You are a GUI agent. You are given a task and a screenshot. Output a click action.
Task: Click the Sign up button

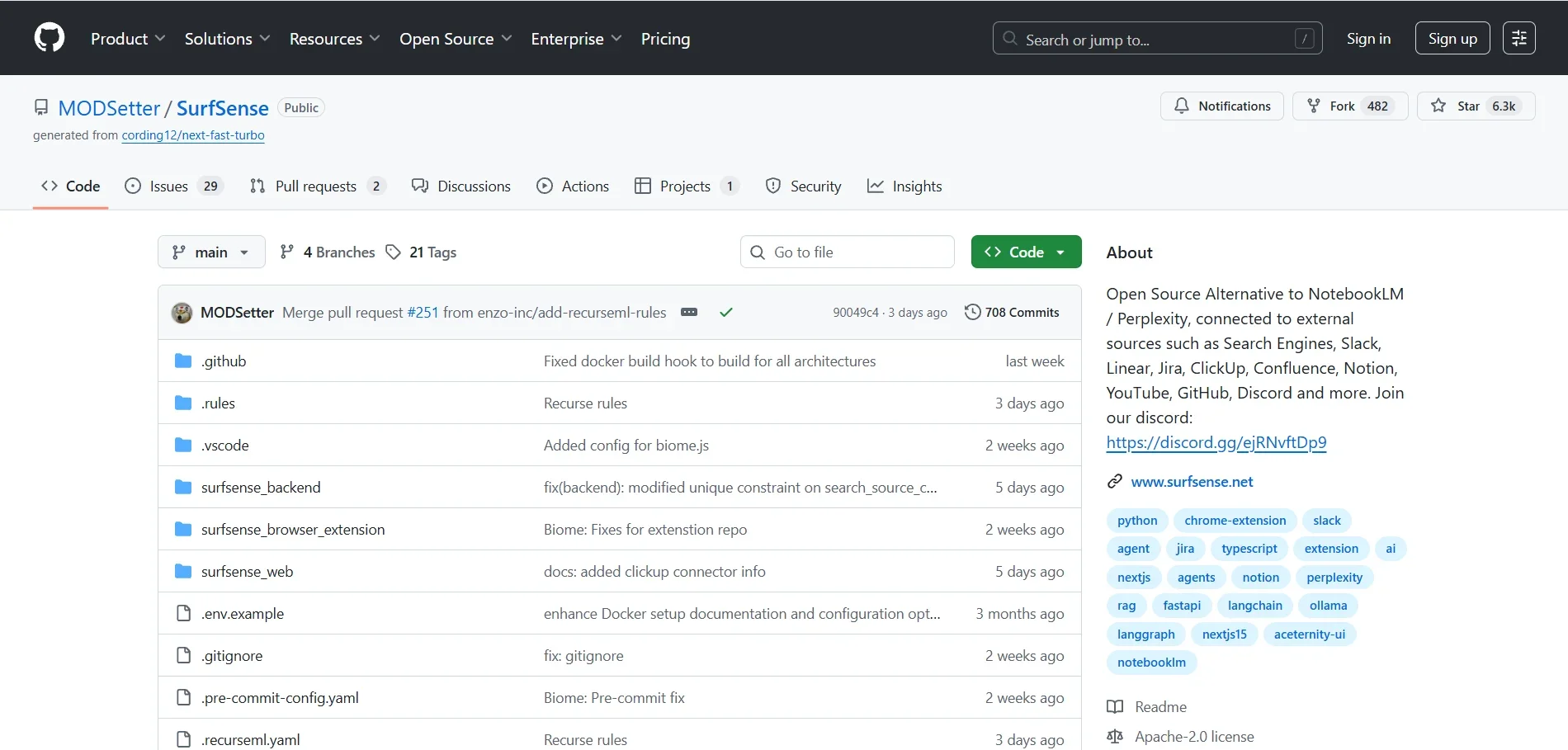[x=1452, y=39]
